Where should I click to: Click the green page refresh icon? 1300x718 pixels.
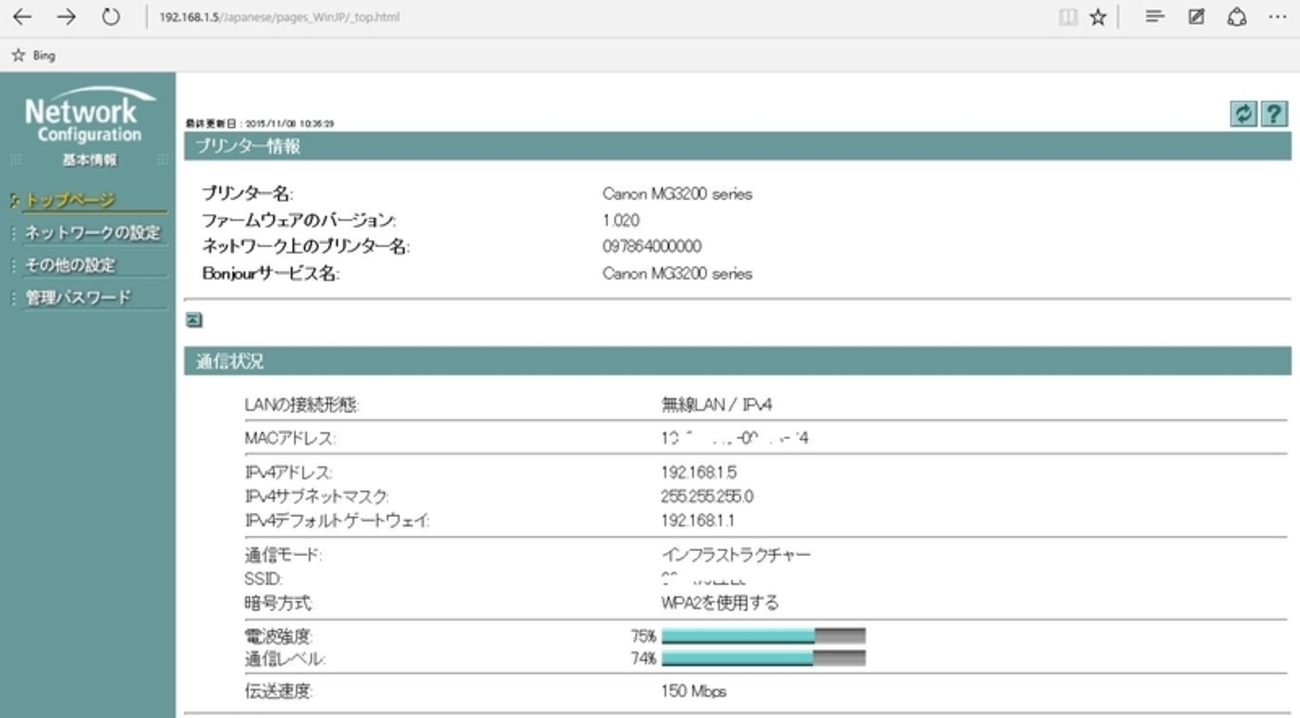[1243, 114]
